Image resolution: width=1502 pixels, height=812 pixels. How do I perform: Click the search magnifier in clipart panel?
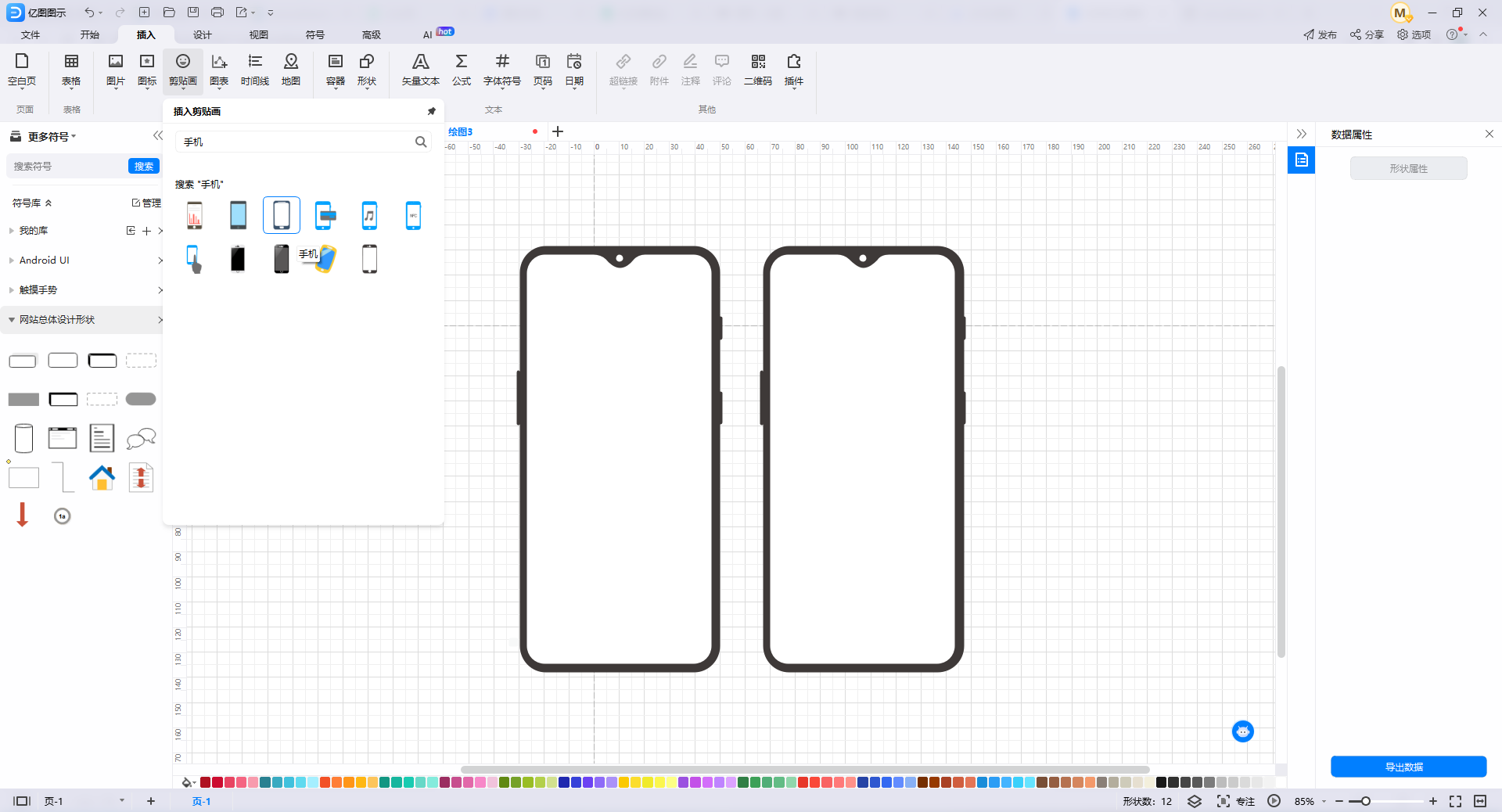(421, 142)
